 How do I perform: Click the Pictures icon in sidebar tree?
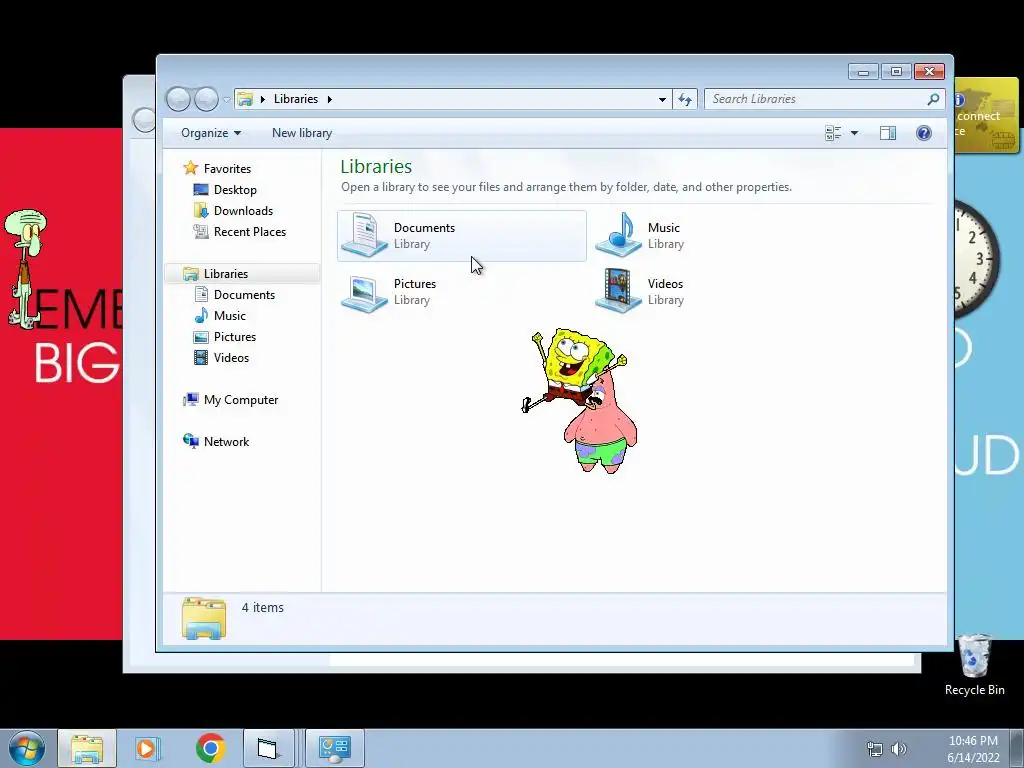coord(201,337)
